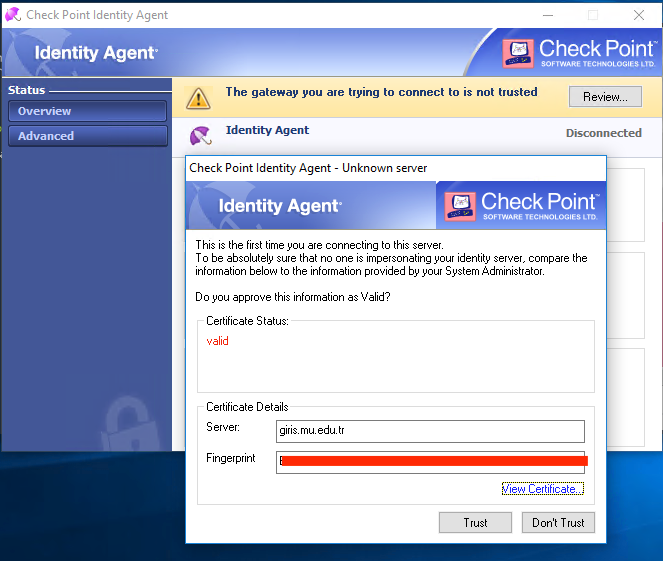The image size is (663, 561).
Task: Click the Server field showing giris.mu.edu.tr
Action: point(430,431)
